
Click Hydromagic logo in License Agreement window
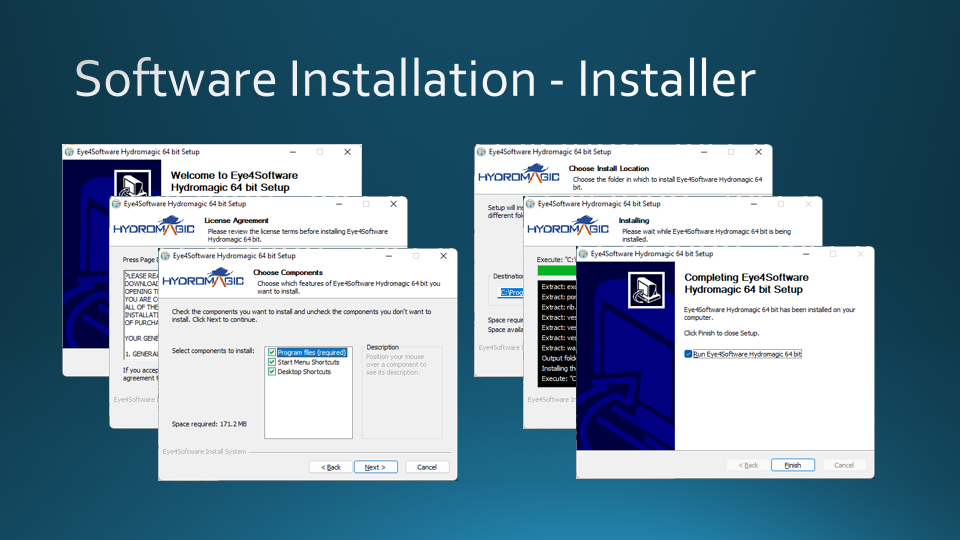pos(154,227)
